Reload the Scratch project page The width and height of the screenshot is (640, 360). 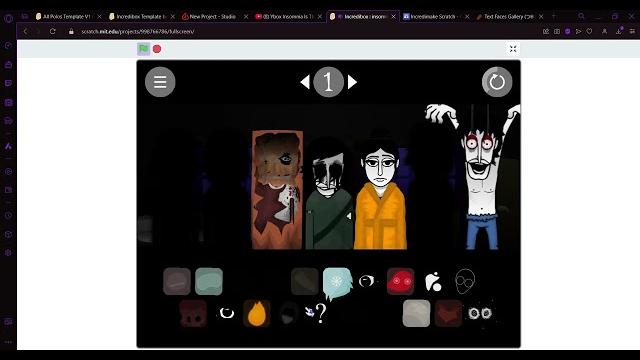[53, 31]
